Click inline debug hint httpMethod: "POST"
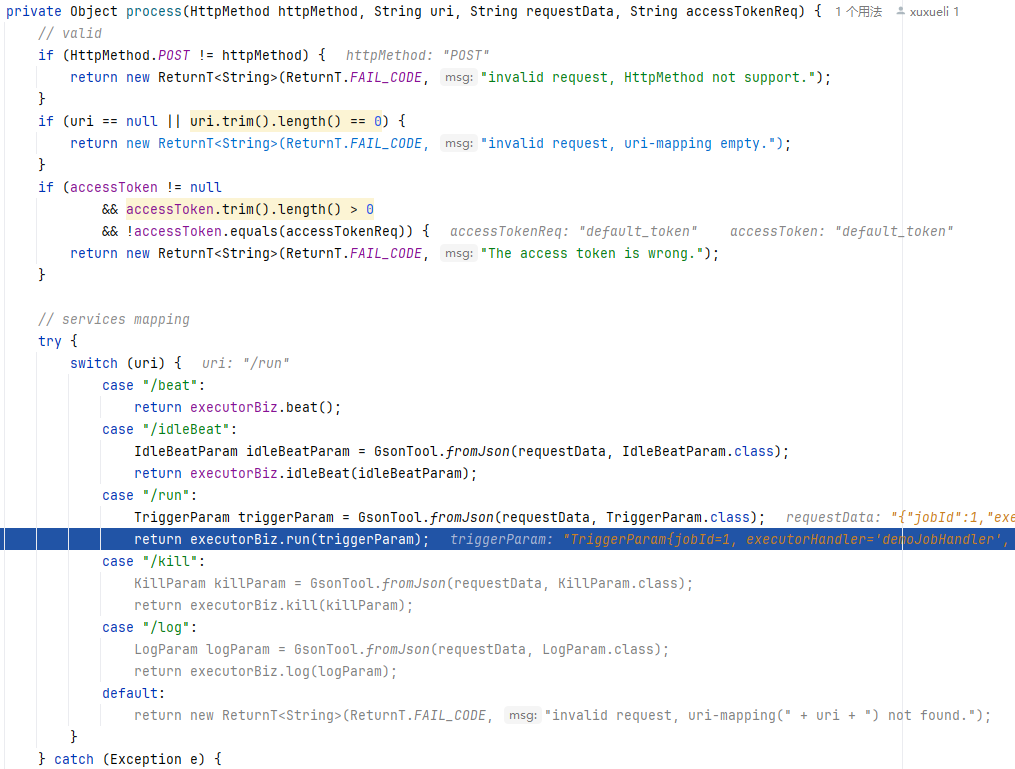The width and height of the screenshot is (1015, 769). 418,55
